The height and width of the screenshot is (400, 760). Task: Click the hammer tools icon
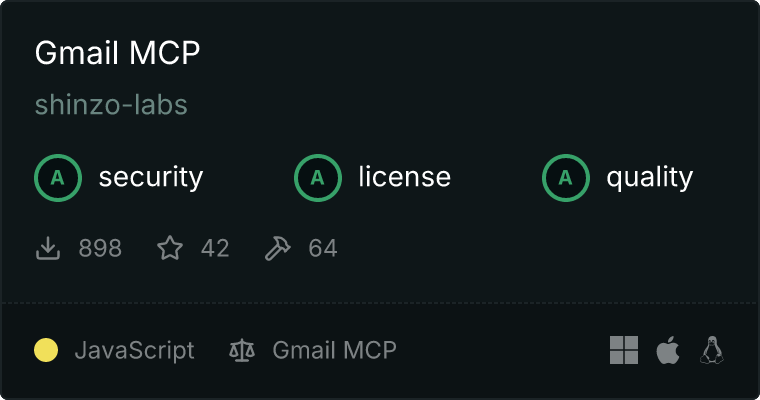point(278,248)
